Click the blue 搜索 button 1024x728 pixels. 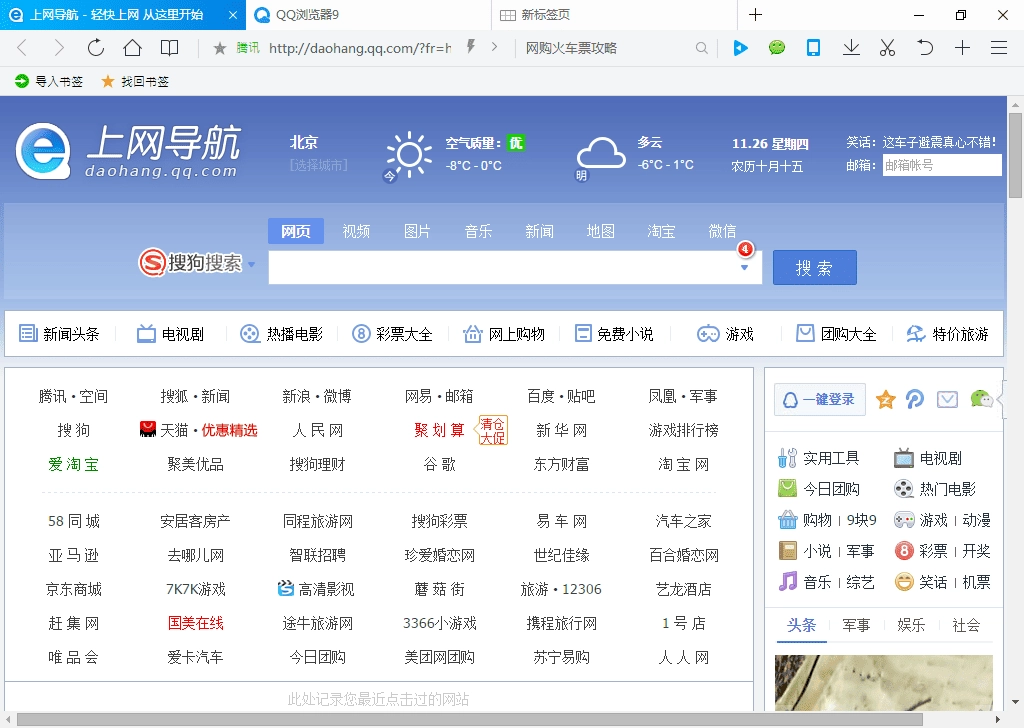tap(814, 268)
